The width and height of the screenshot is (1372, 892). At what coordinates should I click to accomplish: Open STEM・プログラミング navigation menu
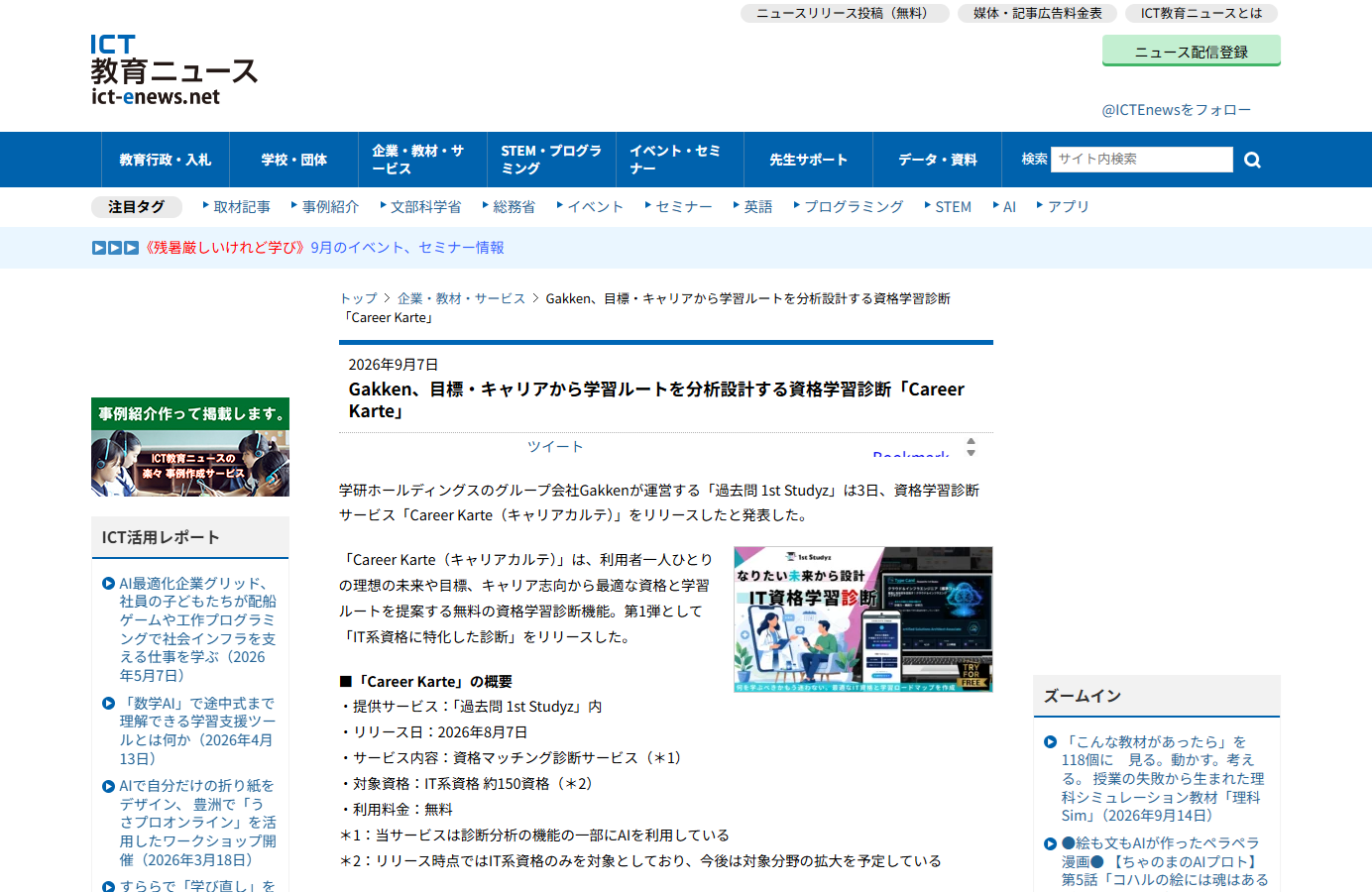click(x=551, y=160)
